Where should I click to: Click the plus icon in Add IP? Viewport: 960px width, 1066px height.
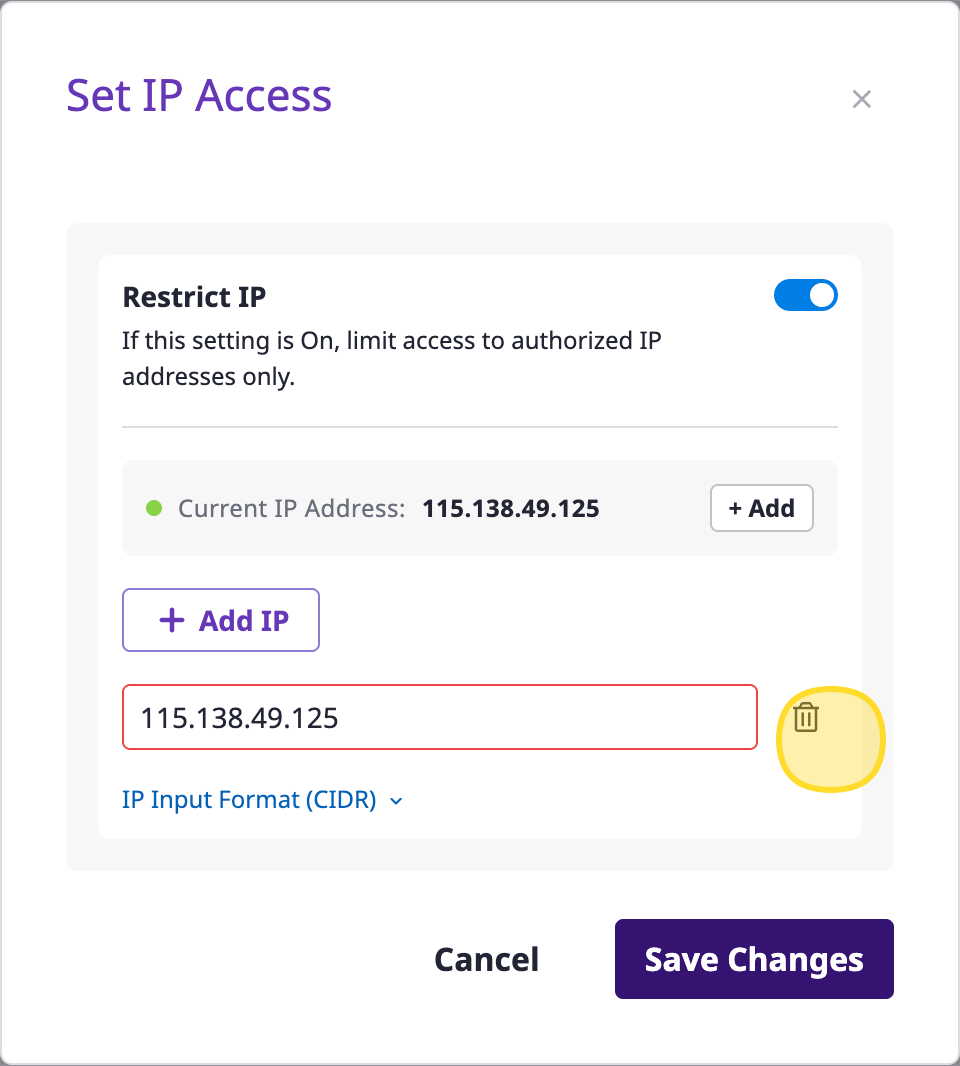[x=172, y=621]
